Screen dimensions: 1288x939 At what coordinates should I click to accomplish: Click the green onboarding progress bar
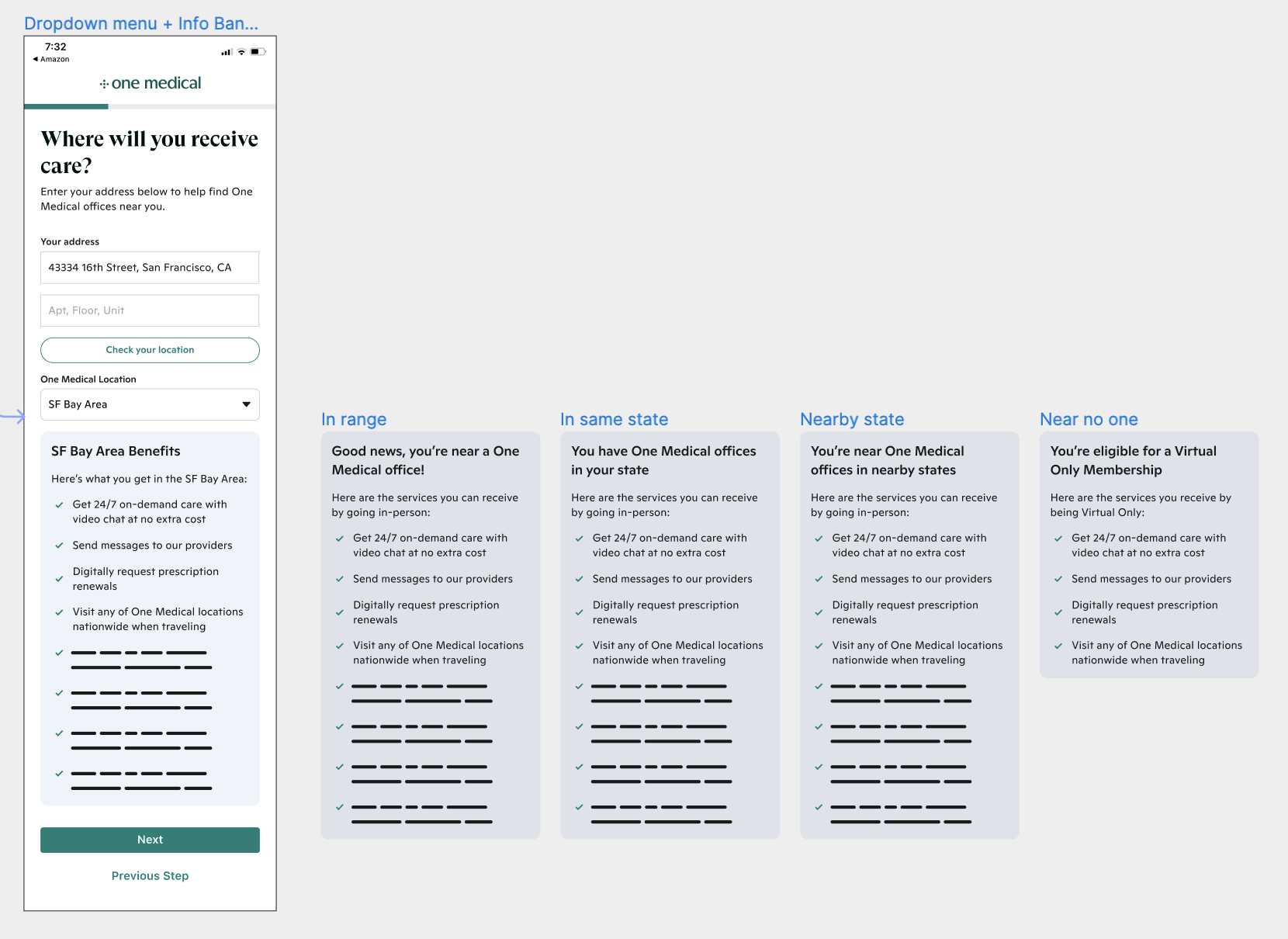click(x=66, y=106)
